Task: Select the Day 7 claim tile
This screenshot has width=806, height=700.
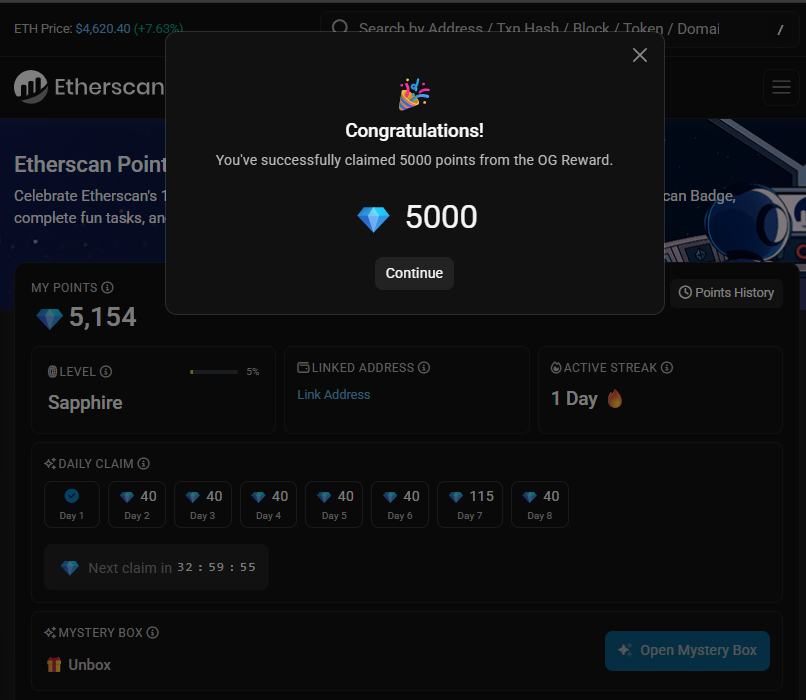Action: 469,504
